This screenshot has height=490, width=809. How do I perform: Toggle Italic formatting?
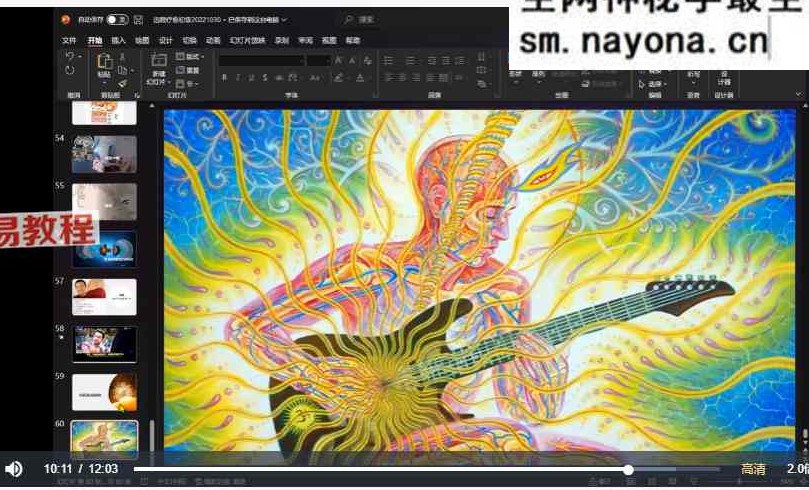coord(237,78)
